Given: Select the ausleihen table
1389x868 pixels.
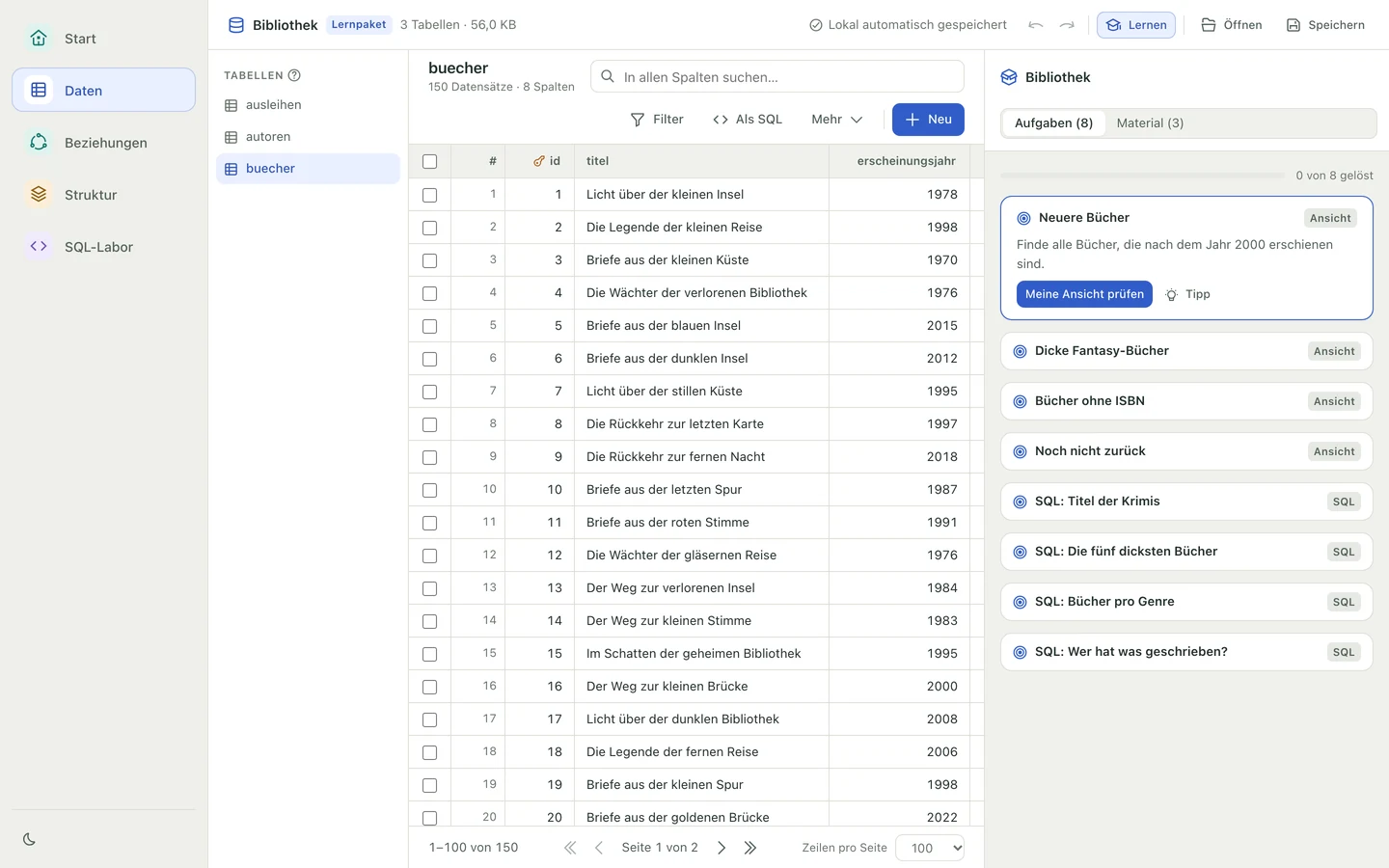Looking at the screenshot, I should point(308,105).
